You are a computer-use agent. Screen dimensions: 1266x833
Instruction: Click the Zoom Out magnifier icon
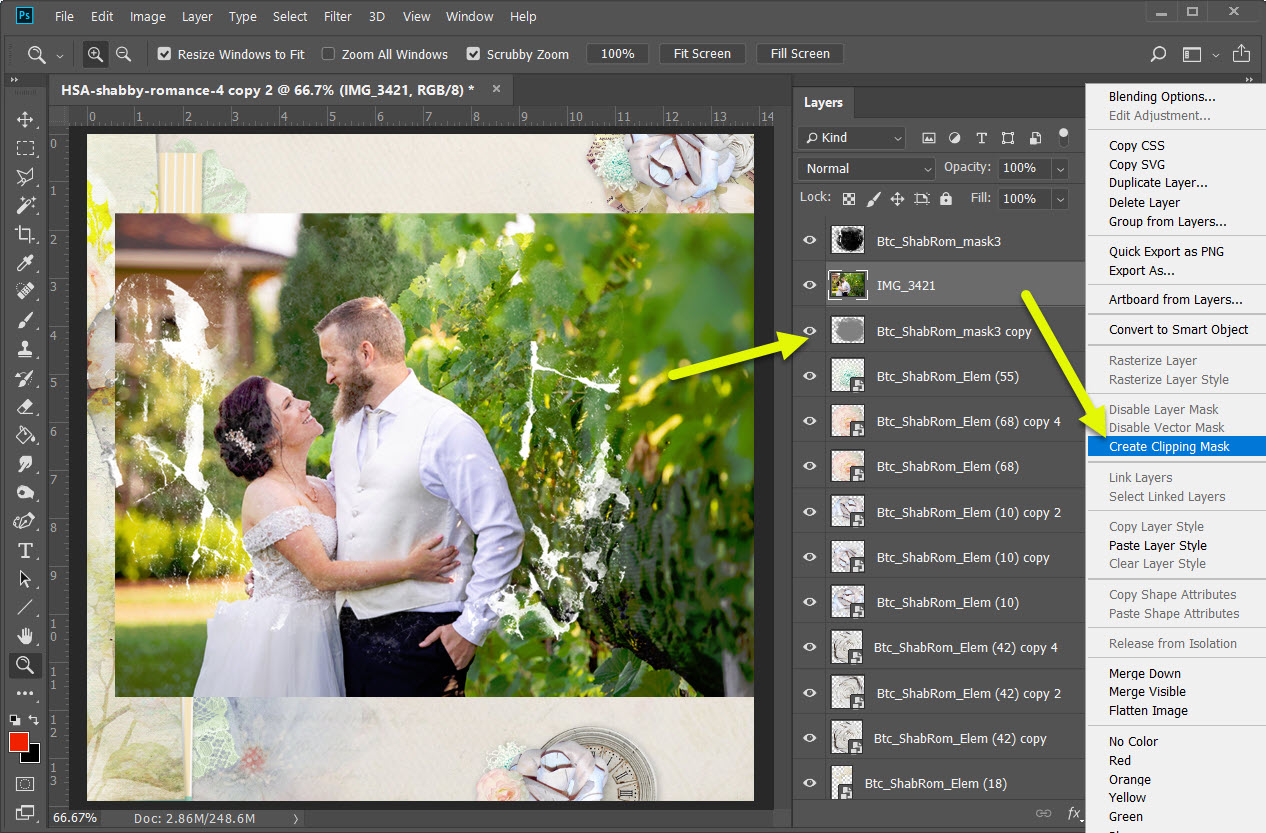(x=123, y=54)
